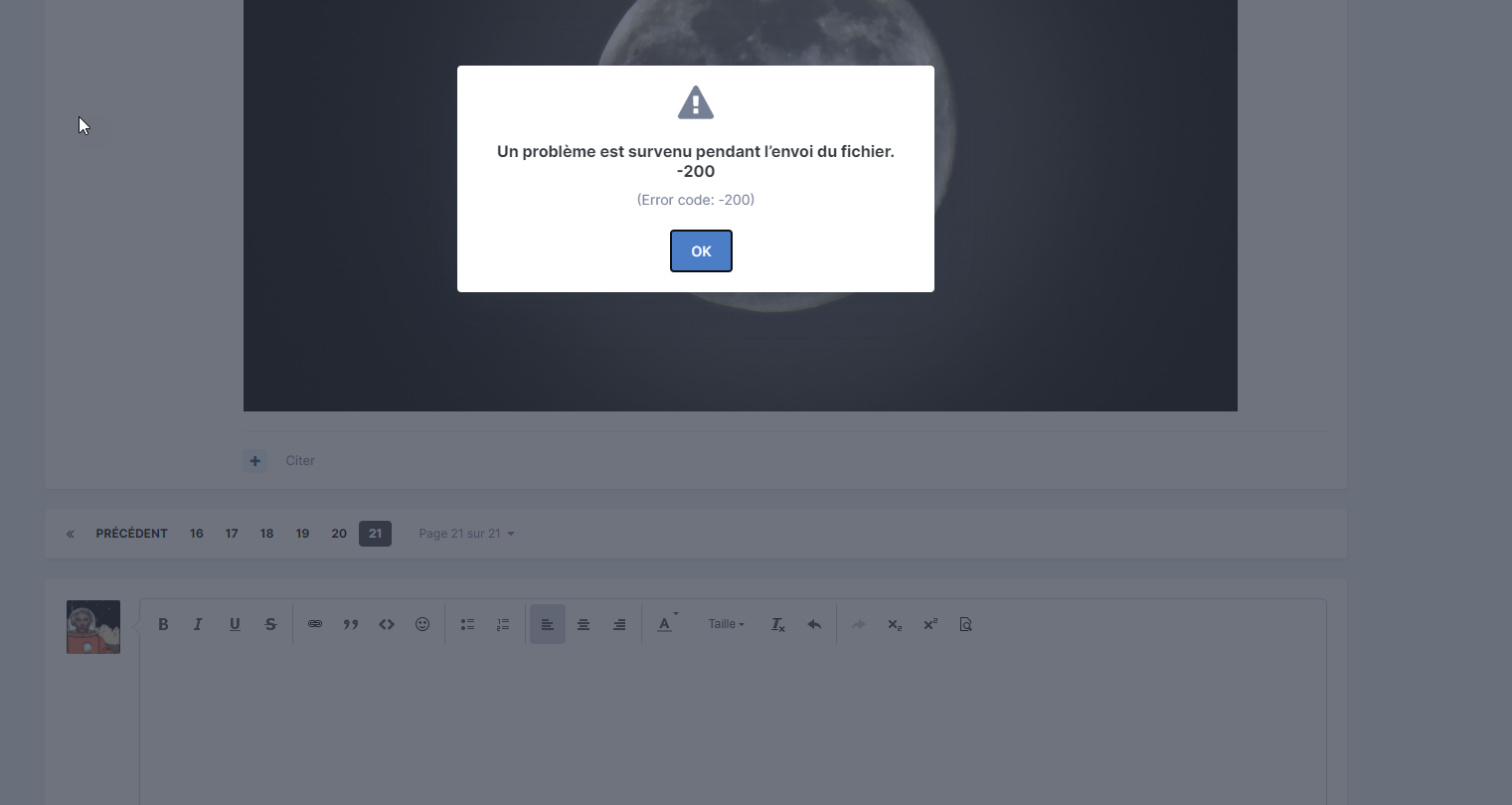Remove formatting with the clear format icon
This screenshot has width=1512, height=805.
click(777, 624)
